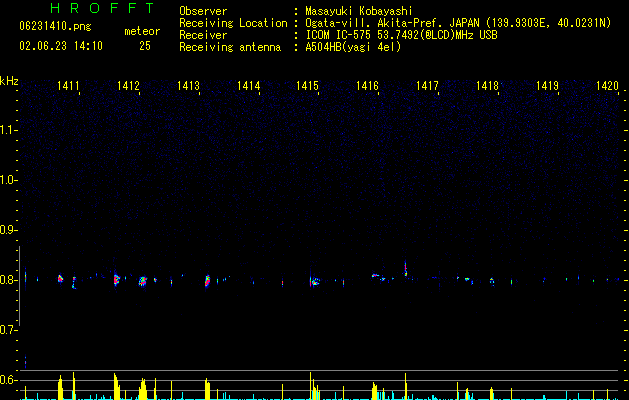629x400 pixels.
Task: Click the meteor count label
Action: [142, 31]
